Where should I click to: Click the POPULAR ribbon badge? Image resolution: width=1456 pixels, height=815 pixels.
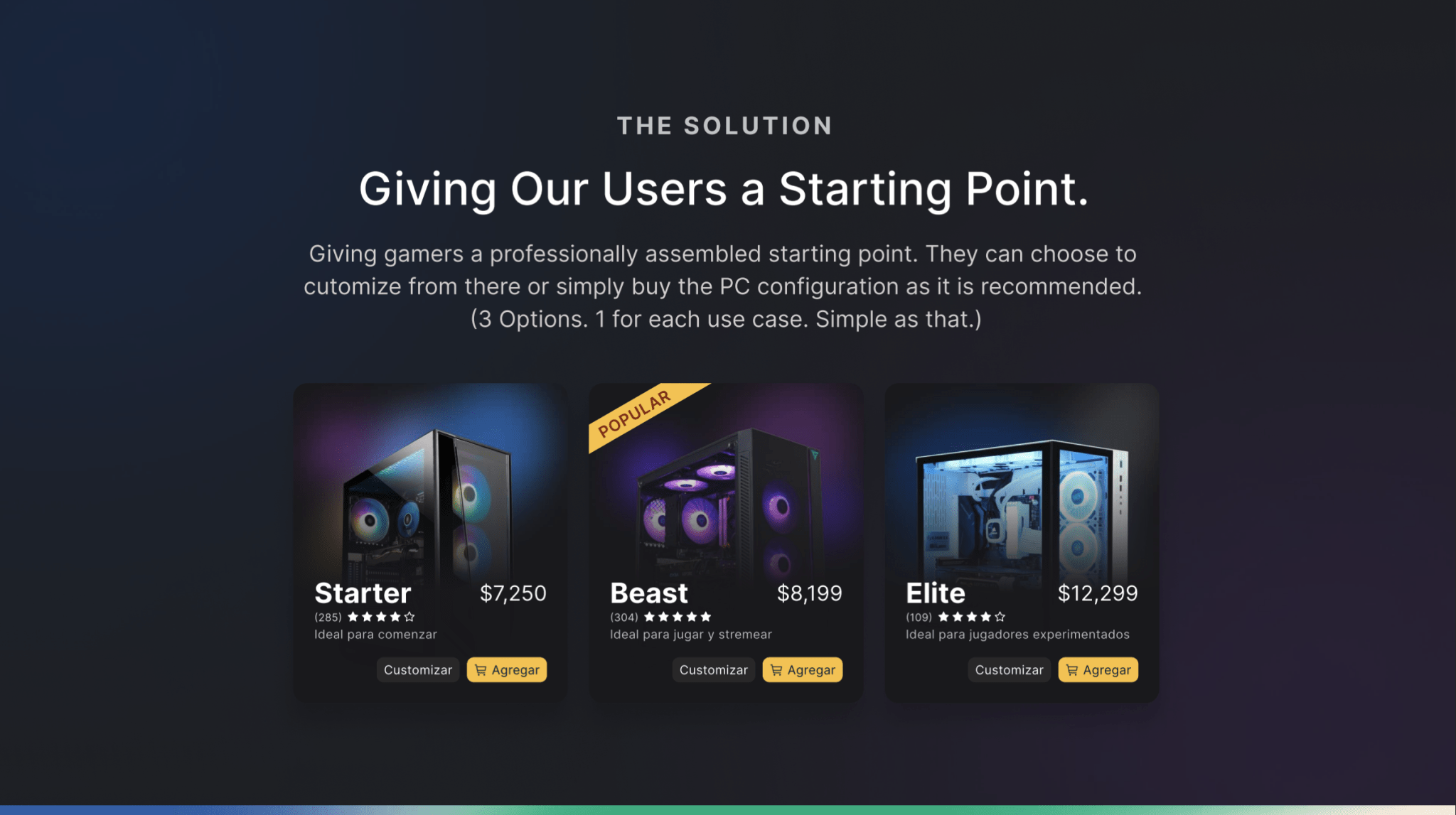tap(636, 414)
